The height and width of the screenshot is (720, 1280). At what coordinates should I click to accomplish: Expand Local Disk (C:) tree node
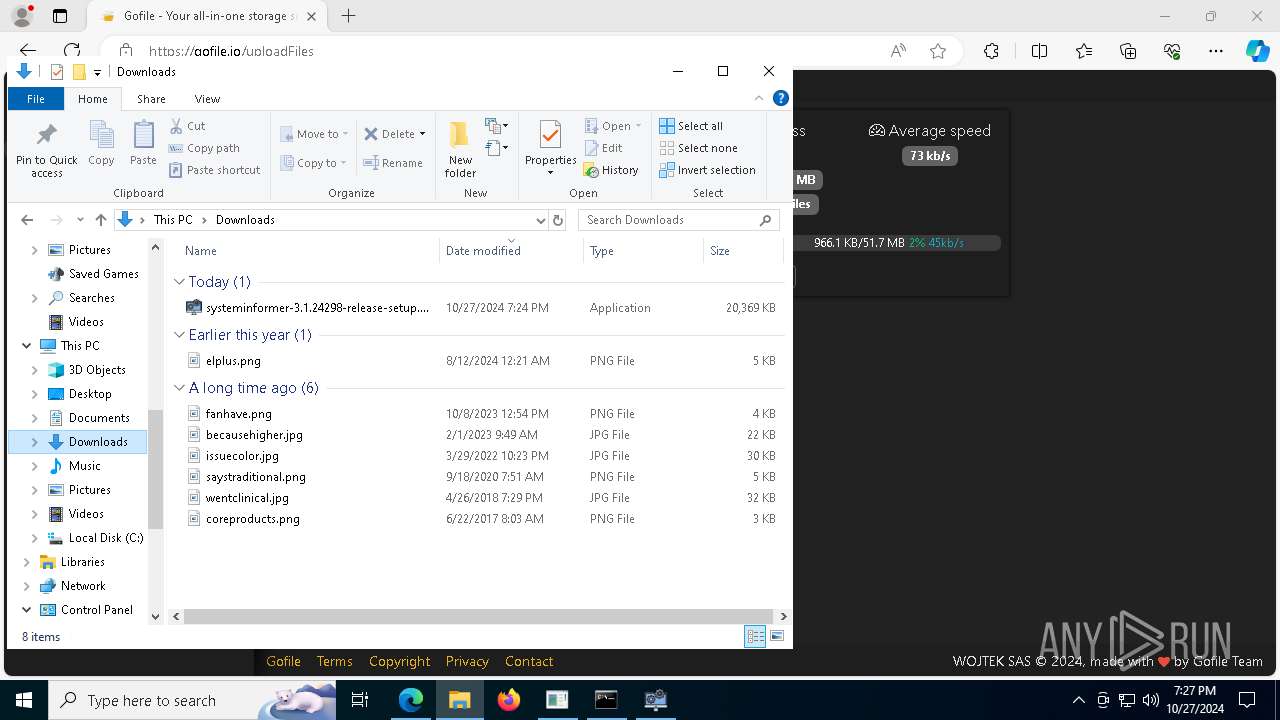pos(35,538)
